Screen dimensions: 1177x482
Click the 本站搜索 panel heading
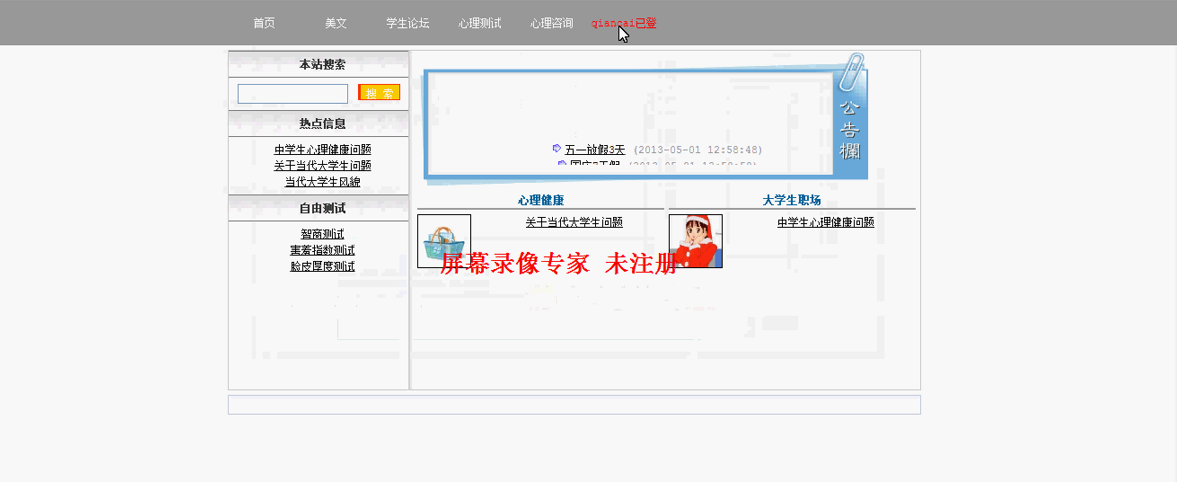322,65
